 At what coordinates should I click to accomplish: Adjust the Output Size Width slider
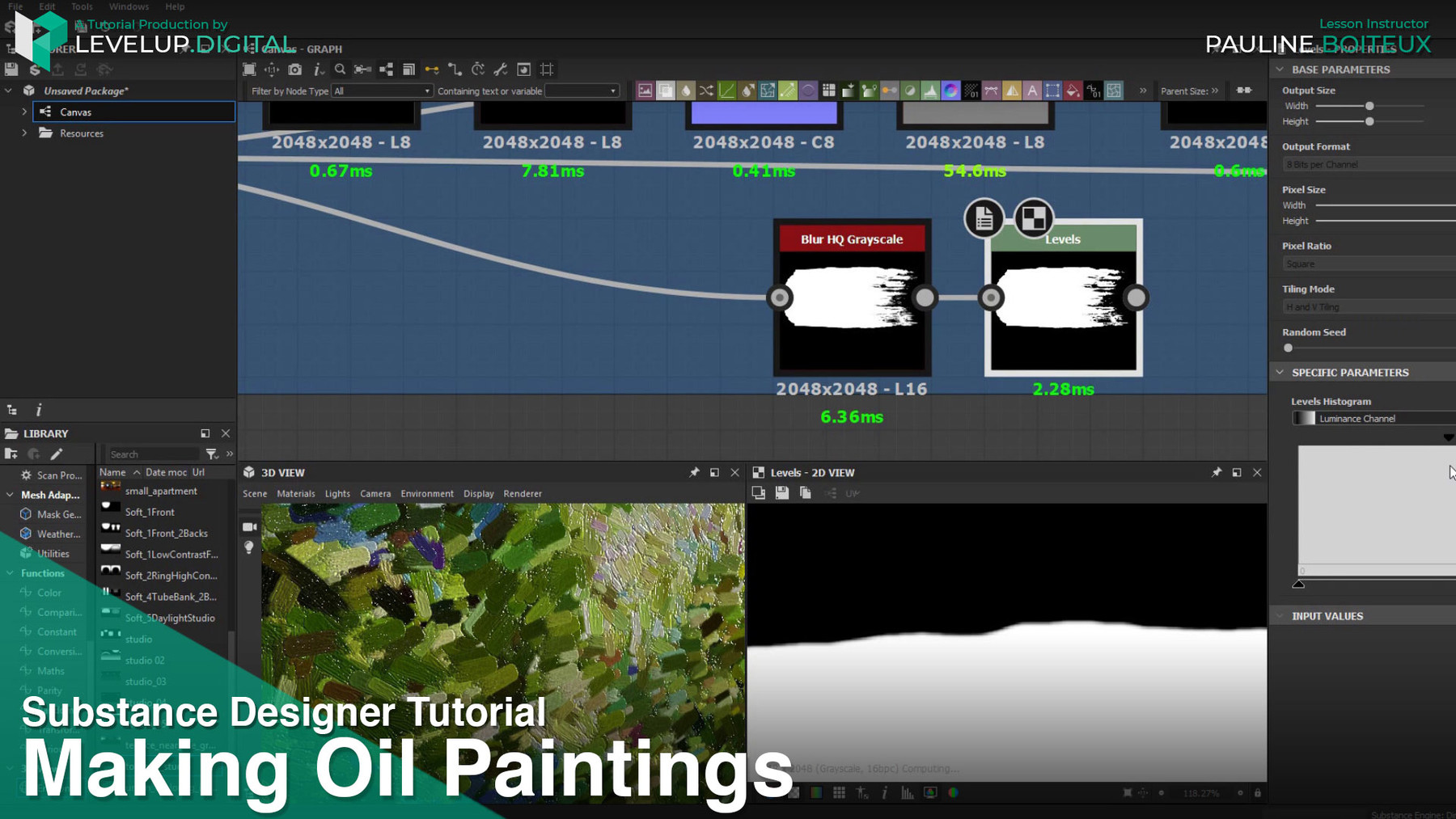(1369, 105)
